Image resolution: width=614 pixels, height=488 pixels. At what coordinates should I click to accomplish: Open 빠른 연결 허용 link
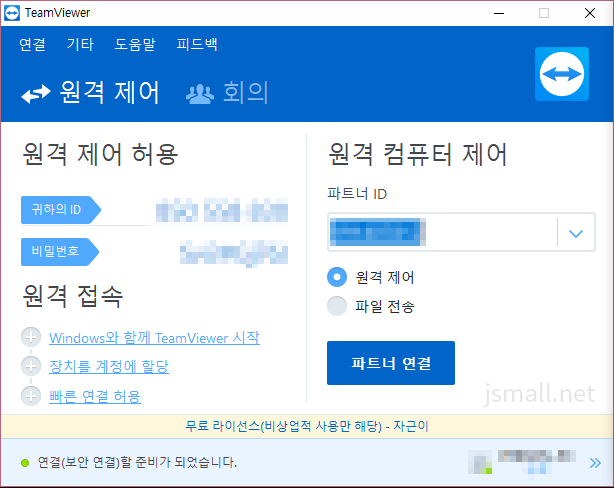[95, 396]
